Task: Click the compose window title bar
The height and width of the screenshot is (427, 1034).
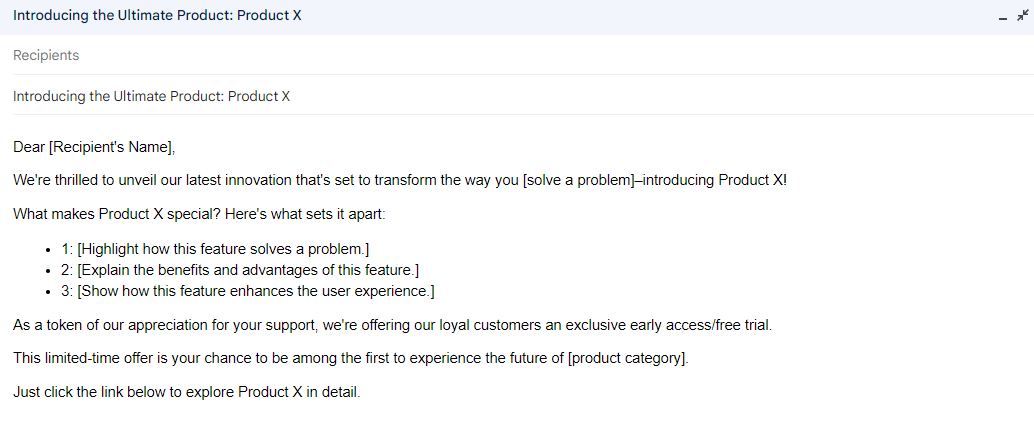Action: [500, 17]
